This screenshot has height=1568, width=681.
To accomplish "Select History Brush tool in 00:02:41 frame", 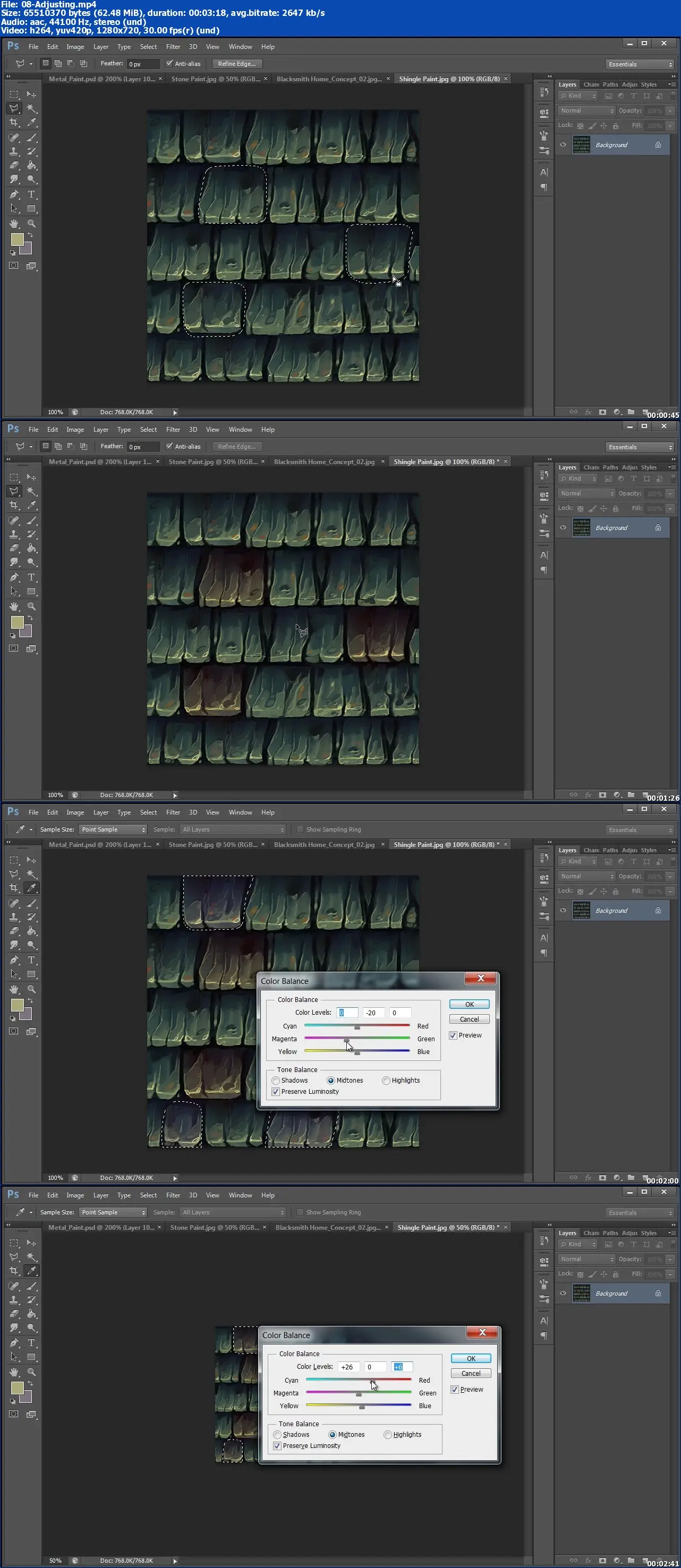I will pyautogui.click(x=31, y=1300).
